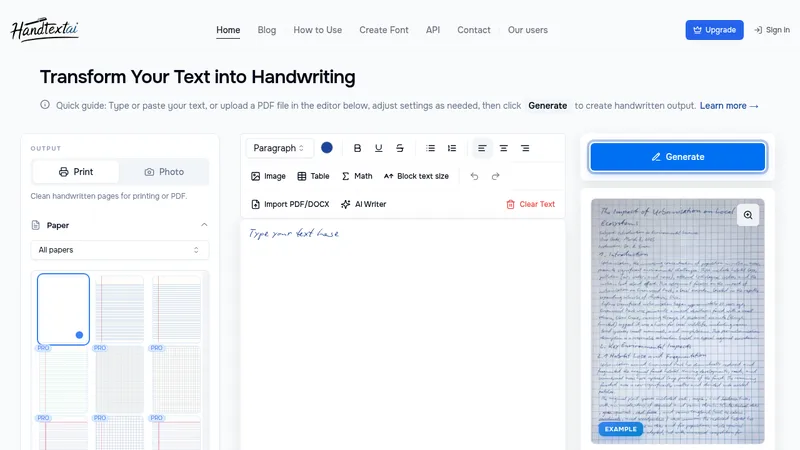Undo the last edit
The width and height of the screenshot is (800, 450).
click(474, 176)
